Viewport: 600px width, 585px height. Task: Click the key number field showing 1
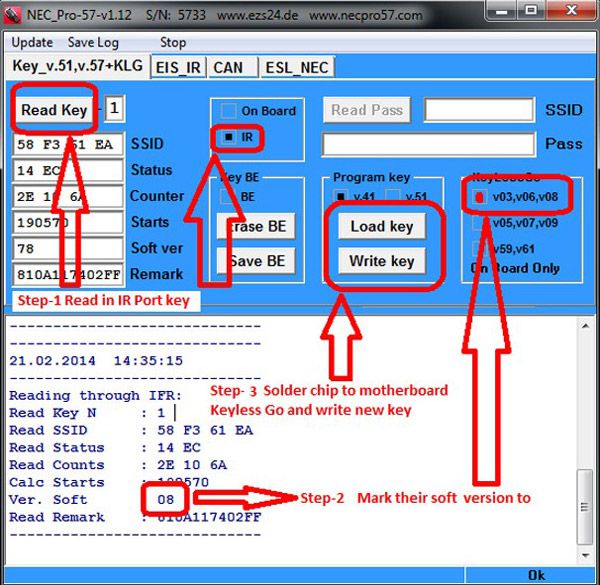coord(114,109)
